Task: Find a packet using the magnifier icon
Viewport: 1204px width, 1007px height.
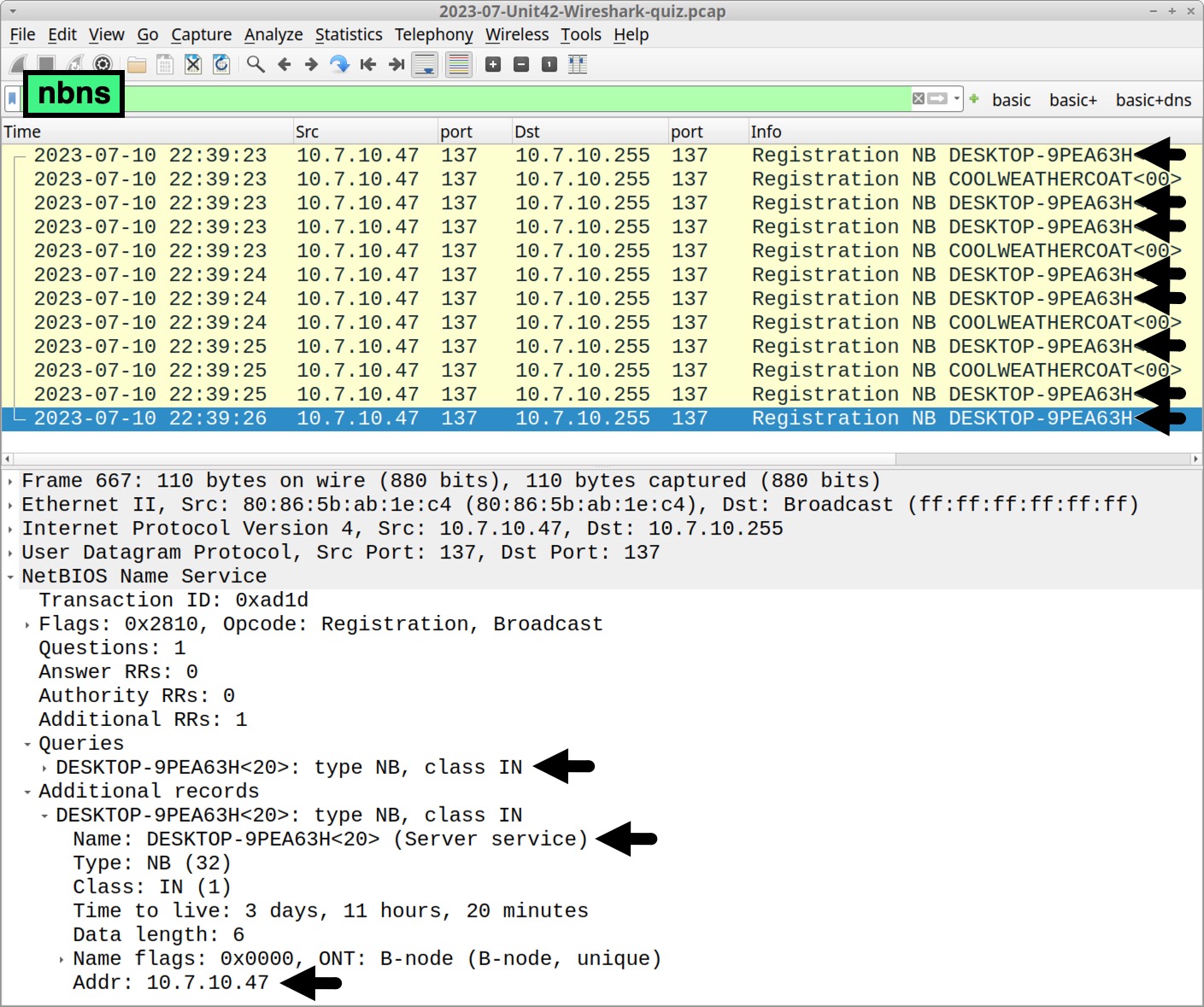Action: point(254,64)
